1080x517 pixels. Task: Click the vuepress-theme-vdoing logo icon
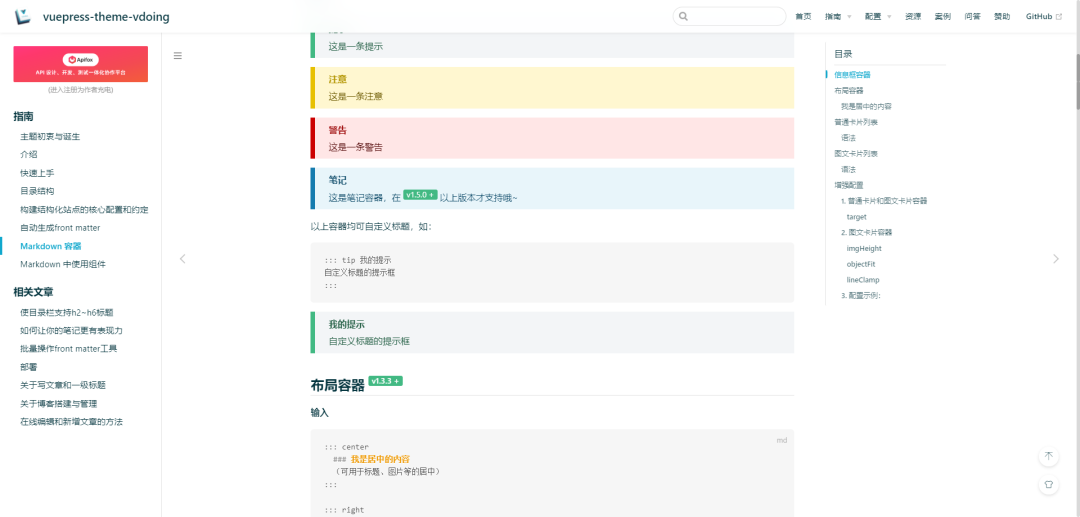[x=24, y=17]
